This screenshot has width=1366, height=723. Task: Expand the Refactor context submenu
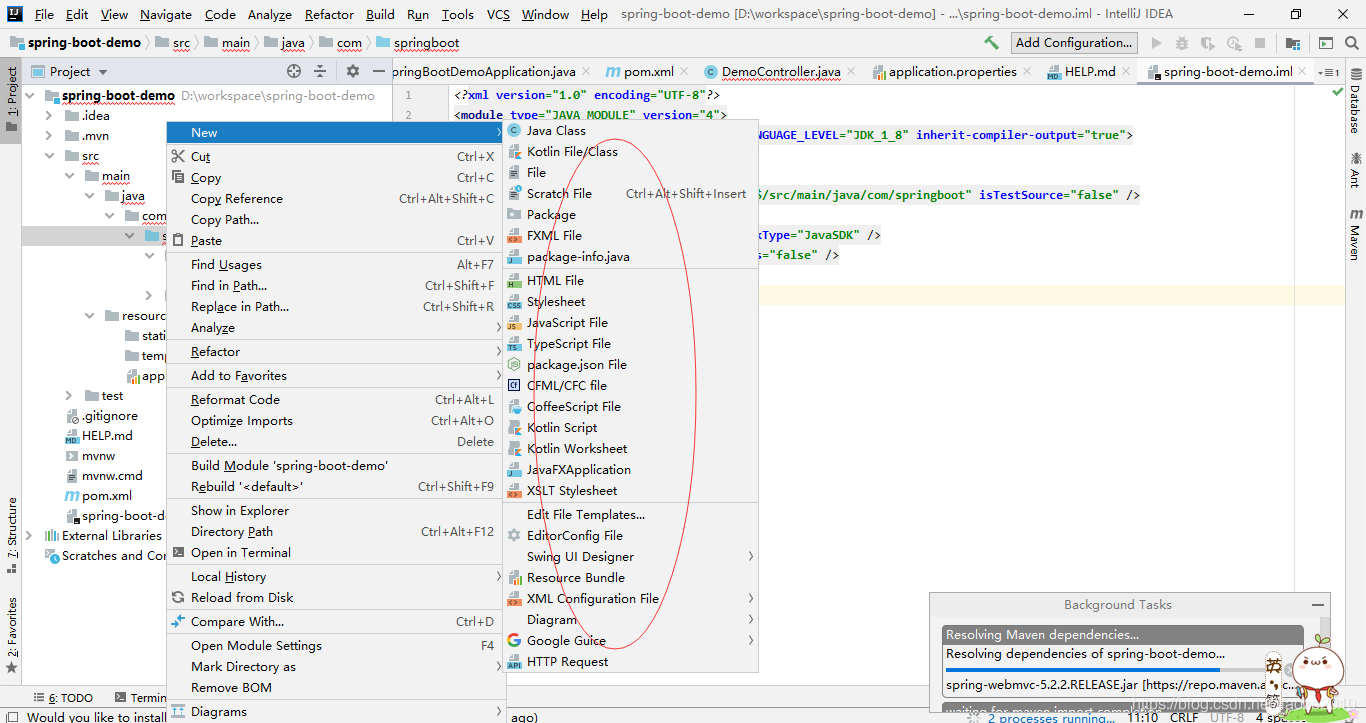(334, 352)
